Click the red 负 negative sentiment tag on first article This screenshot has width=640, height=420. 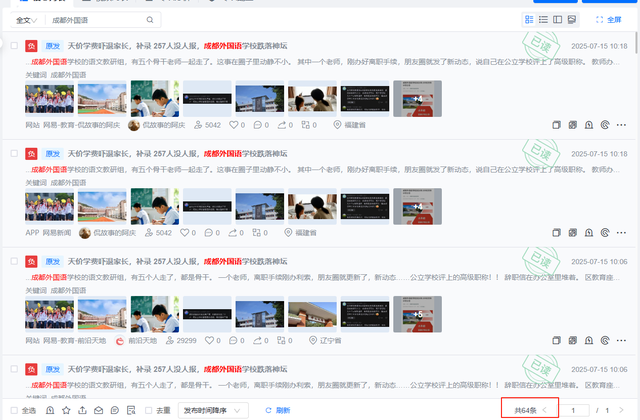pos(31,46)
